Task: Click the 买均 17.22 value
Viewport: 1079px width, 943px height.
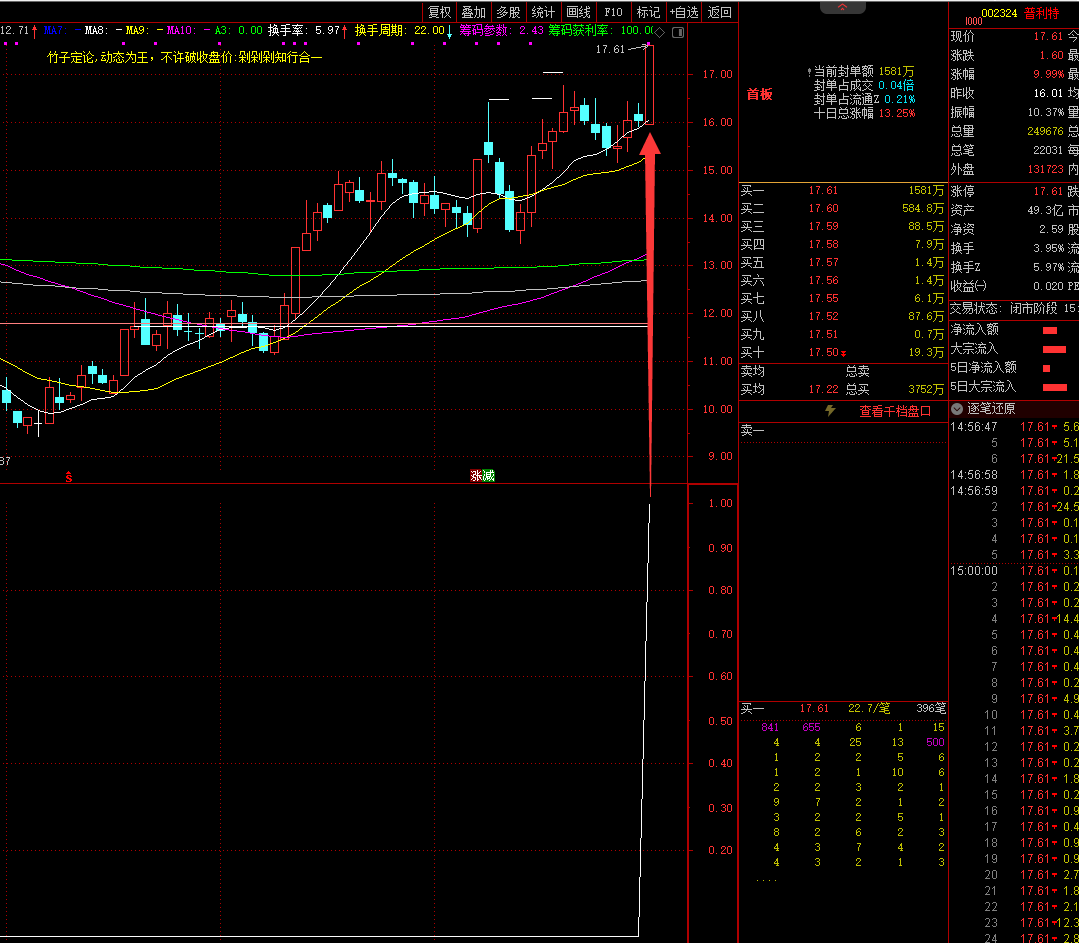Action: [x=823, y=389]
